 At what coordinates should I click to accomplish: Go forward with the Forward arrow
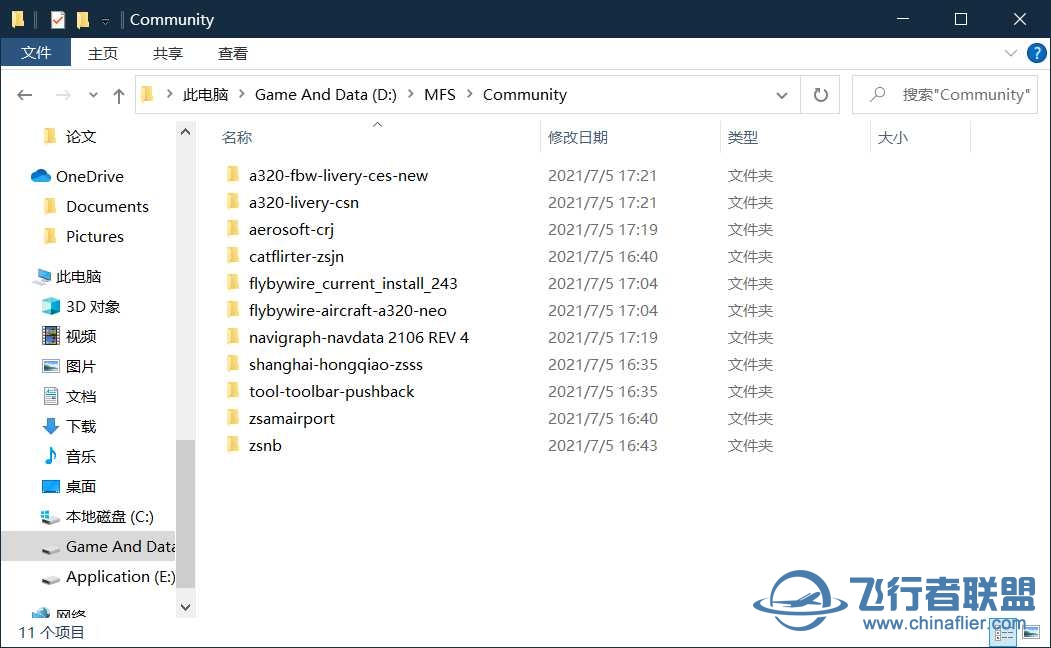(63, 95)
